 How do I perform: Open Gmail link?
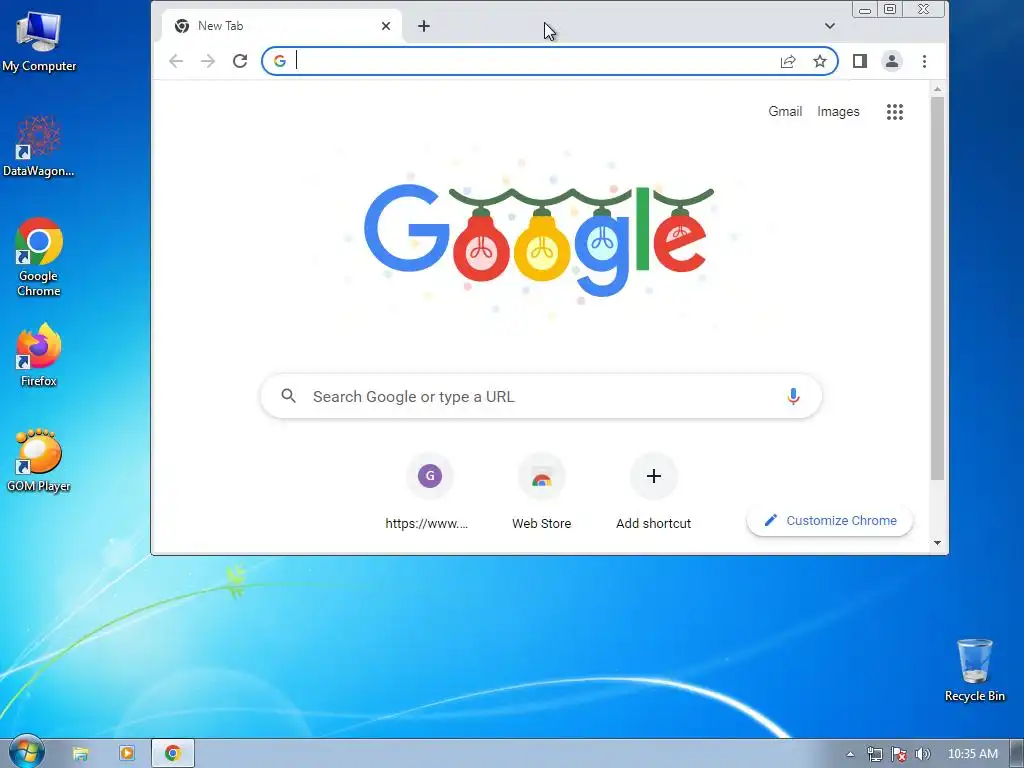pyautogui.click(x=785, y=112)
